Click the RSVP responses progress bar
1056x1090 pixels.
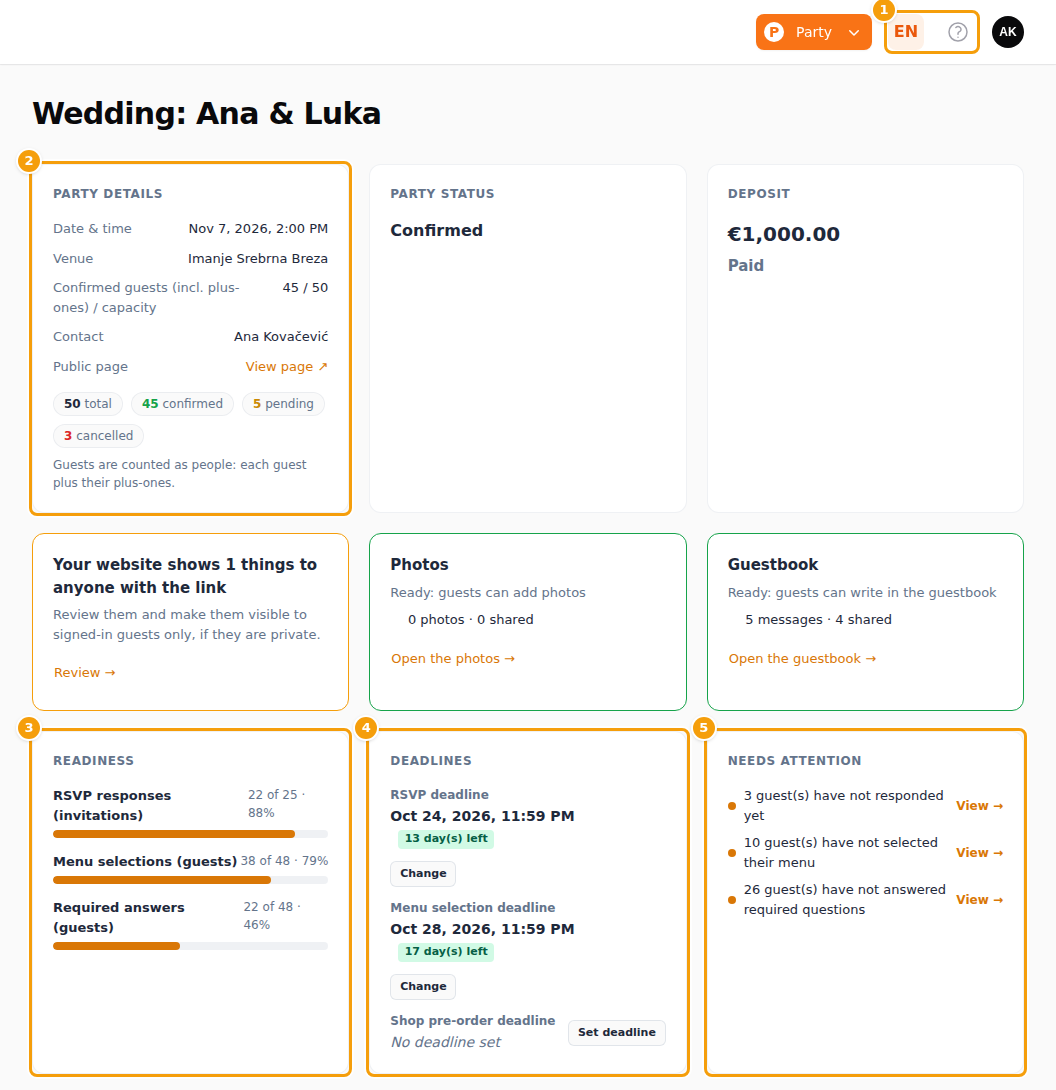point(190,833)
